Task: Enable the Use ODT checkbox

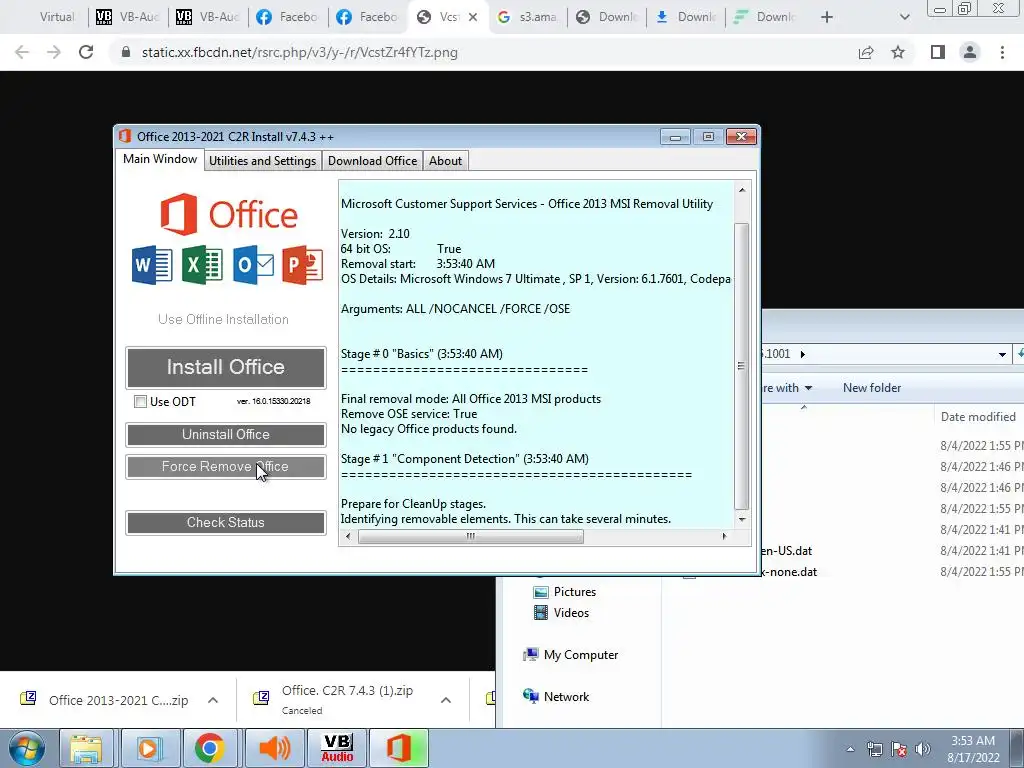Action: pyautogui.click(x=140, y=402)
